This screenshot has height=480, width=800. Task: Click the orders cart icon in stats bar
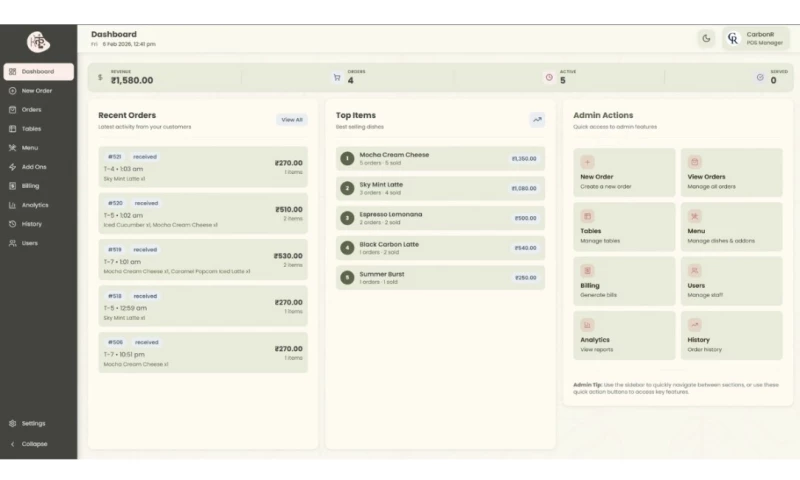(337, 77)
